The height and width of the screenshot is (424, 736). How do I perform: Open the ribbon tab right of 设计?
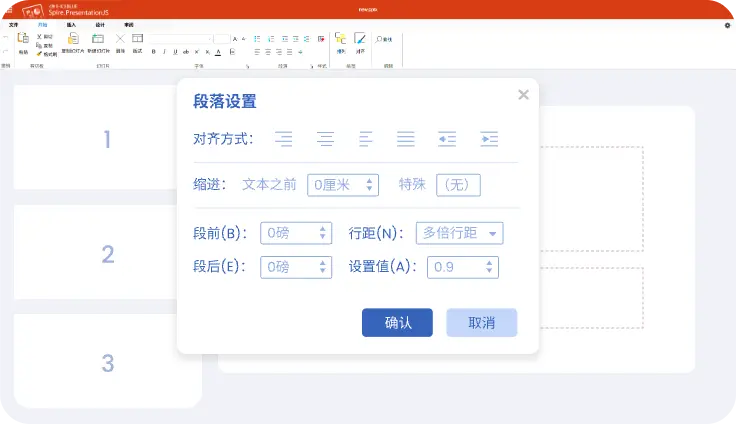click(x=129, y=25)
